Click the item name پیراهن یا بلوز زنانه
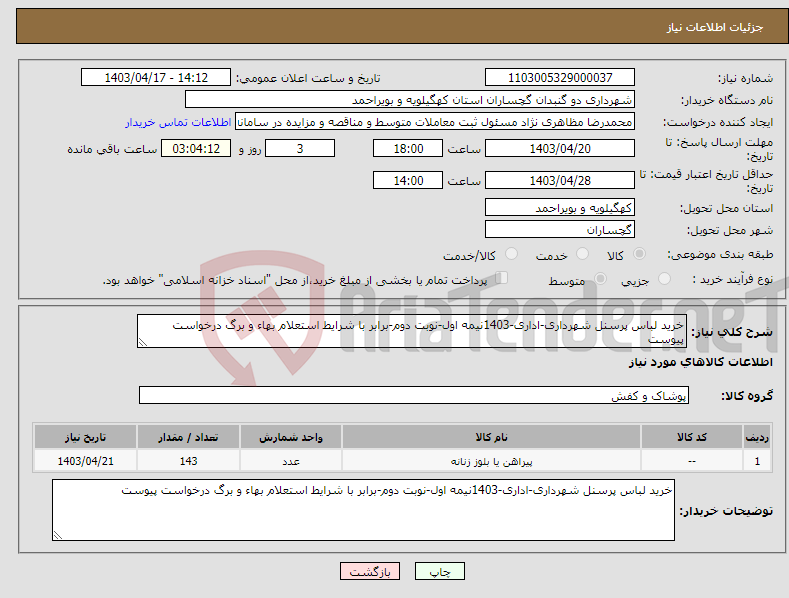 [x=491, y=461]
